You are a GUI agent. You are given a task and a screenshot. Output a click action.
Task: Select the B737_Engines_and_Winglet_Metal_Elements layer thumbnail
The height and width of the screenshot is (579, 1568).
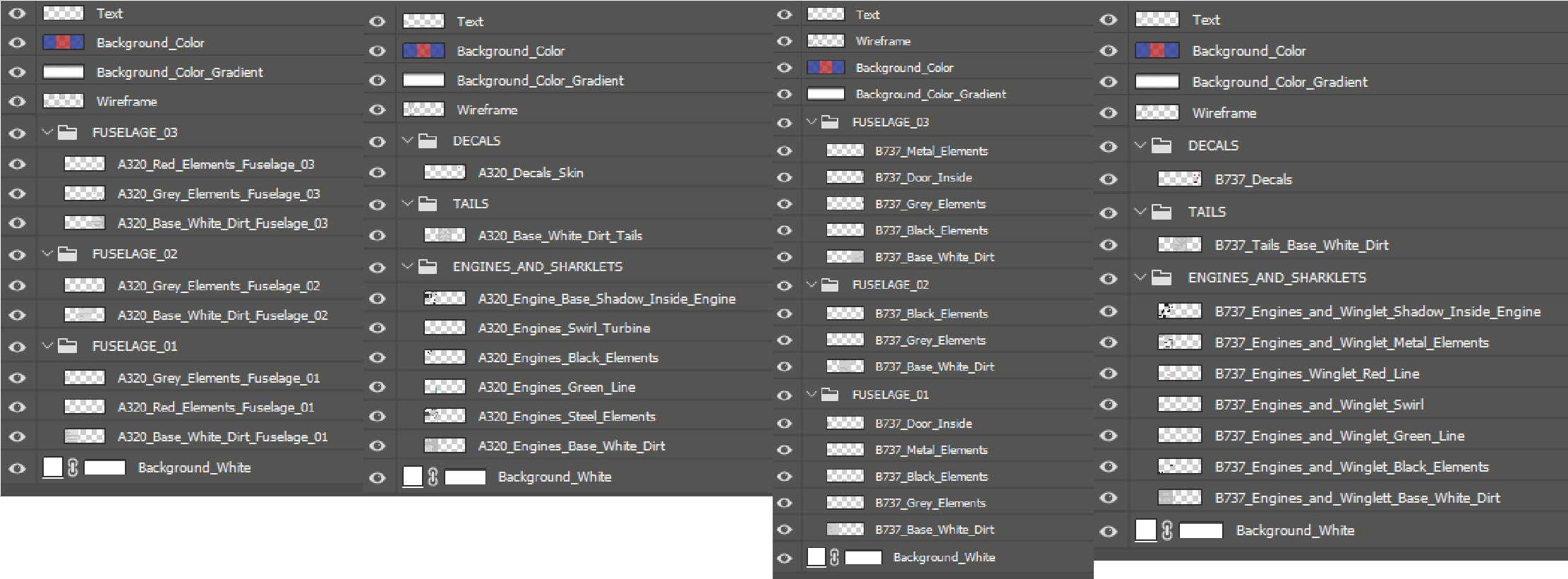pos(1180,342)
